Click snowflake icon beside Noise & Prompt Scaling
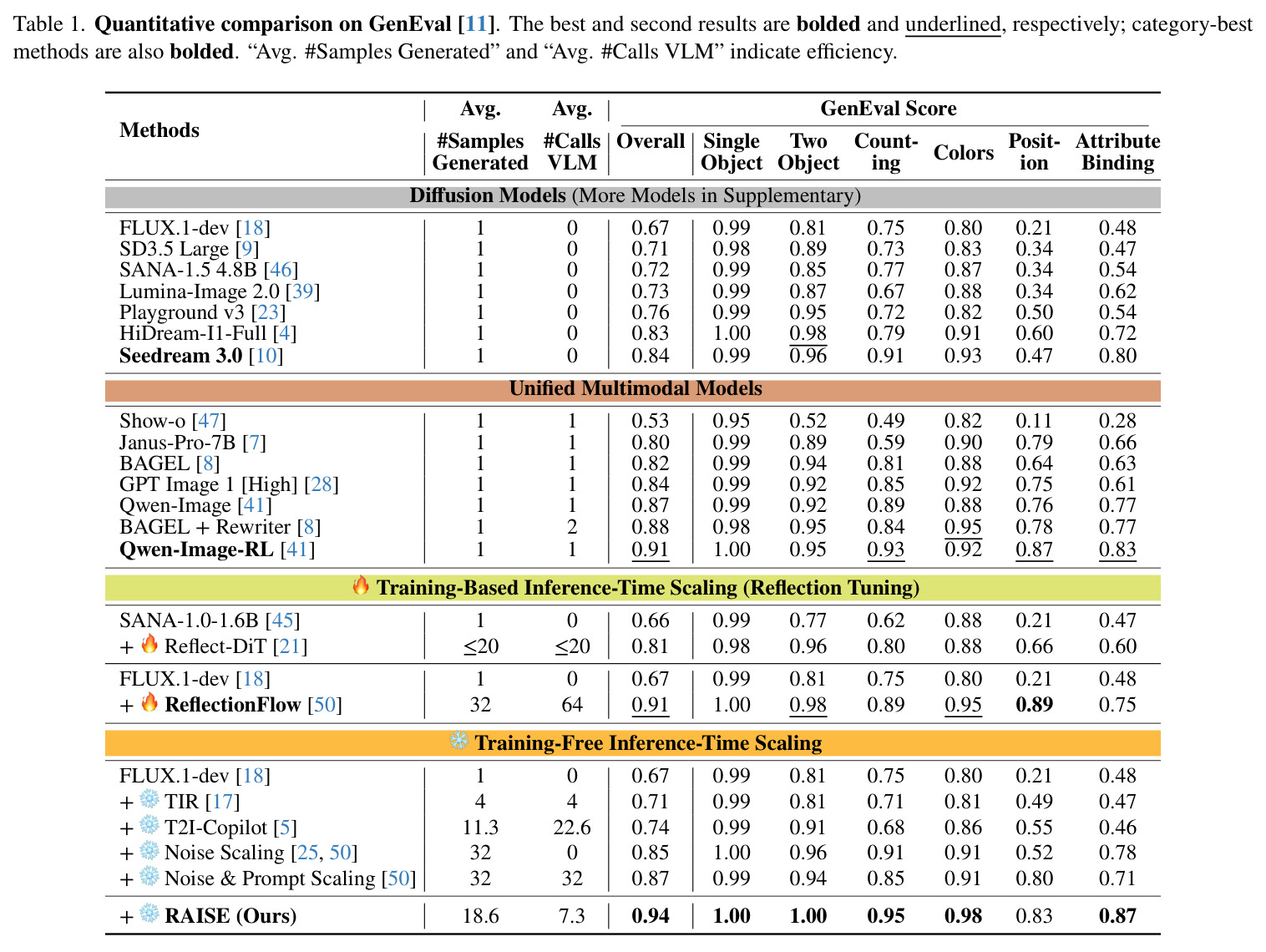The height and width of the screenshot is (952, 1266). tap(149, 876)
